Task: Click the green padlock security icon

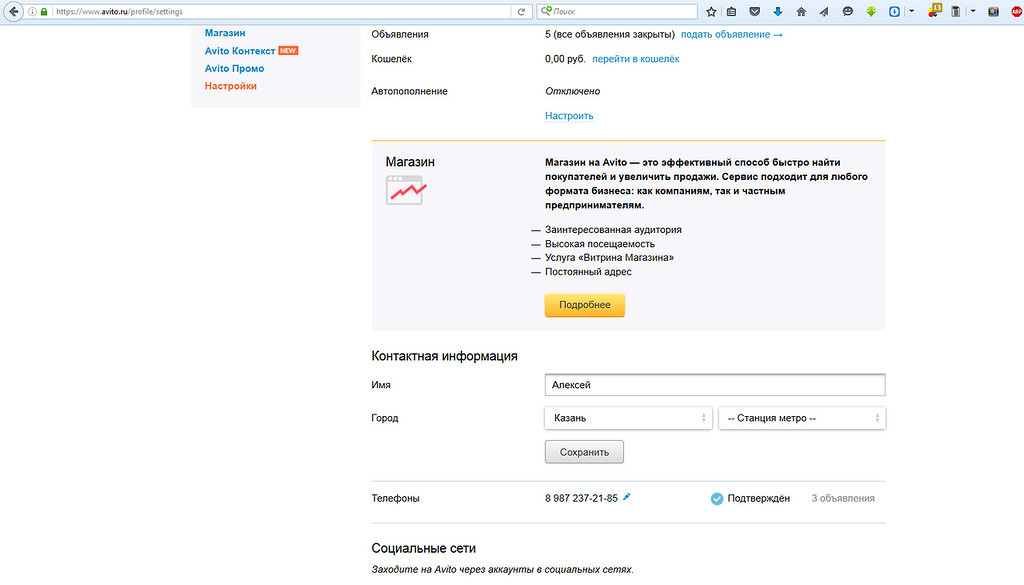Action: tap(44, 12)
